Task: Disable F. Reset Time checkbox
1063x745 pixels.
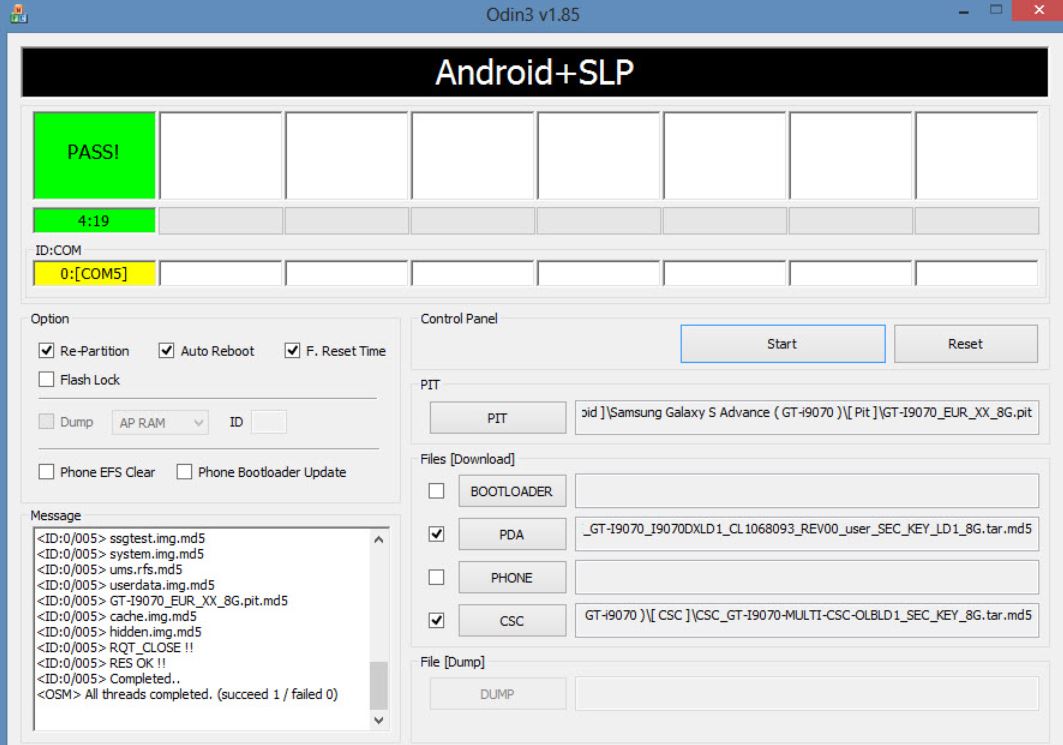Action: tap(292, 350)
